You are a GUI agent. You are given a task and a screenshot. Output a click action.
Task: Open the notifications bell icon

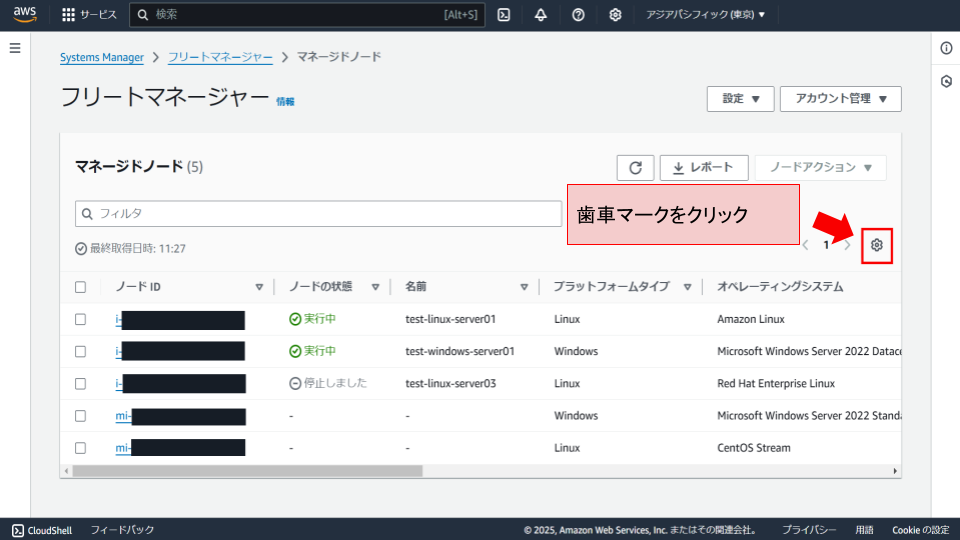click(541, 15)
